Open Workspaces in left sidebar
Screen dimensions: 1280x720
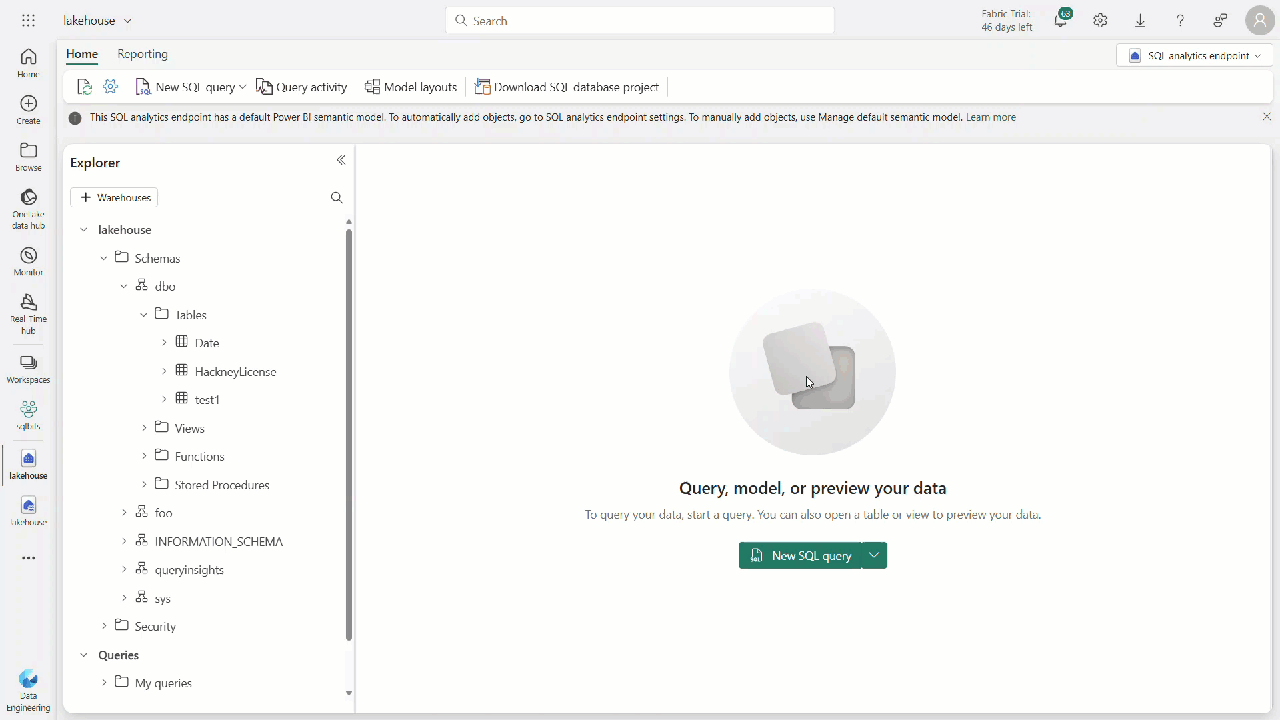click(28, 369)
